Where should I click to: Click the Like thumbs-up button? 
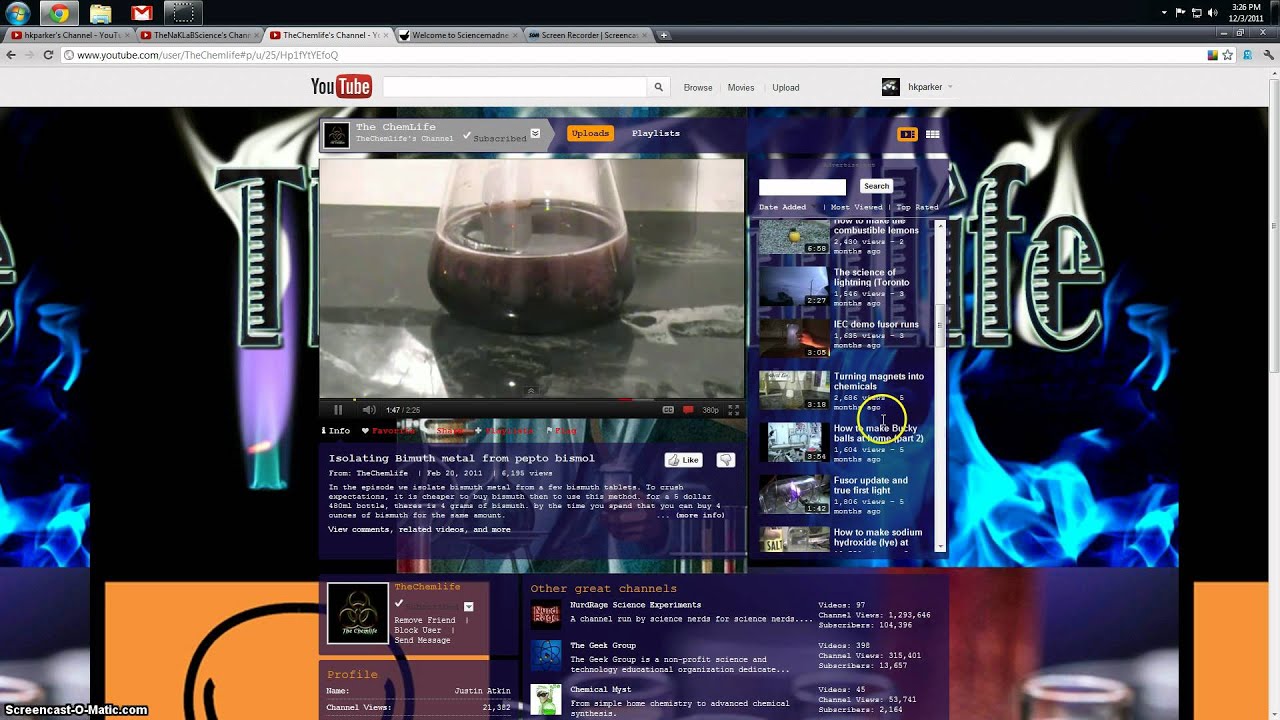coord(683,460)
